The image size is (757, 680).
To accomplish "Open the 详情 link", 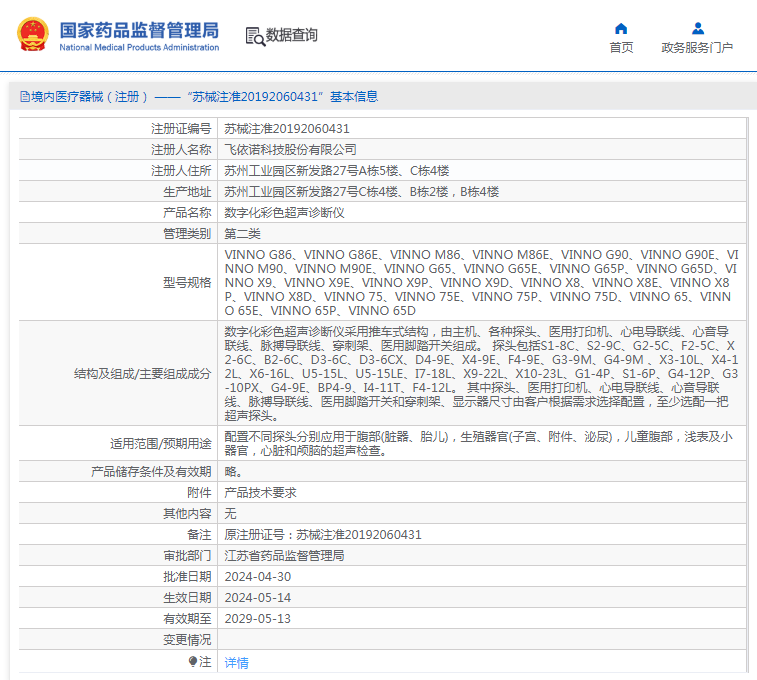I will 237,663.
